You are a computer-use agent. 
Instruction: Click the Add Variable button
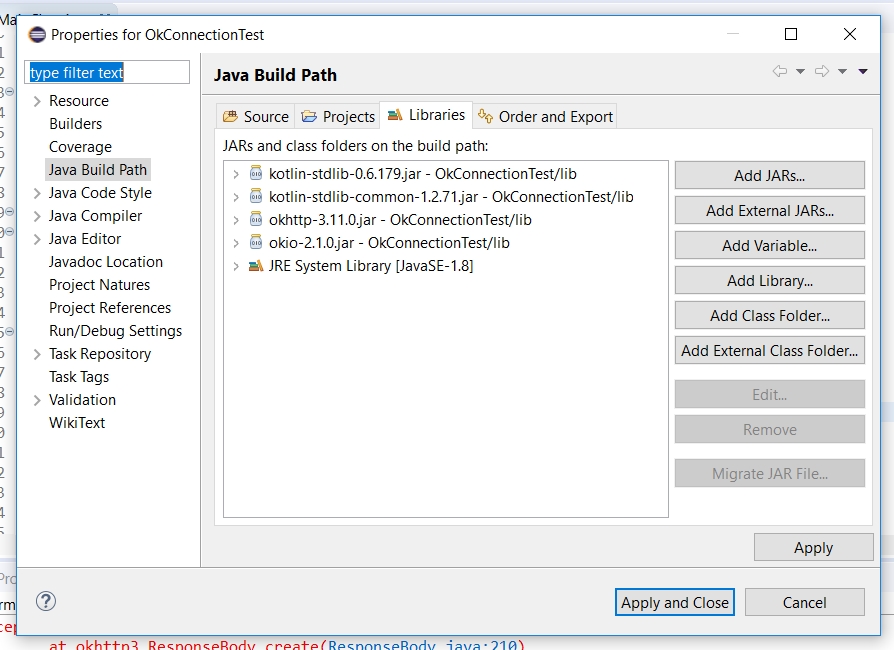coord(769,245)
